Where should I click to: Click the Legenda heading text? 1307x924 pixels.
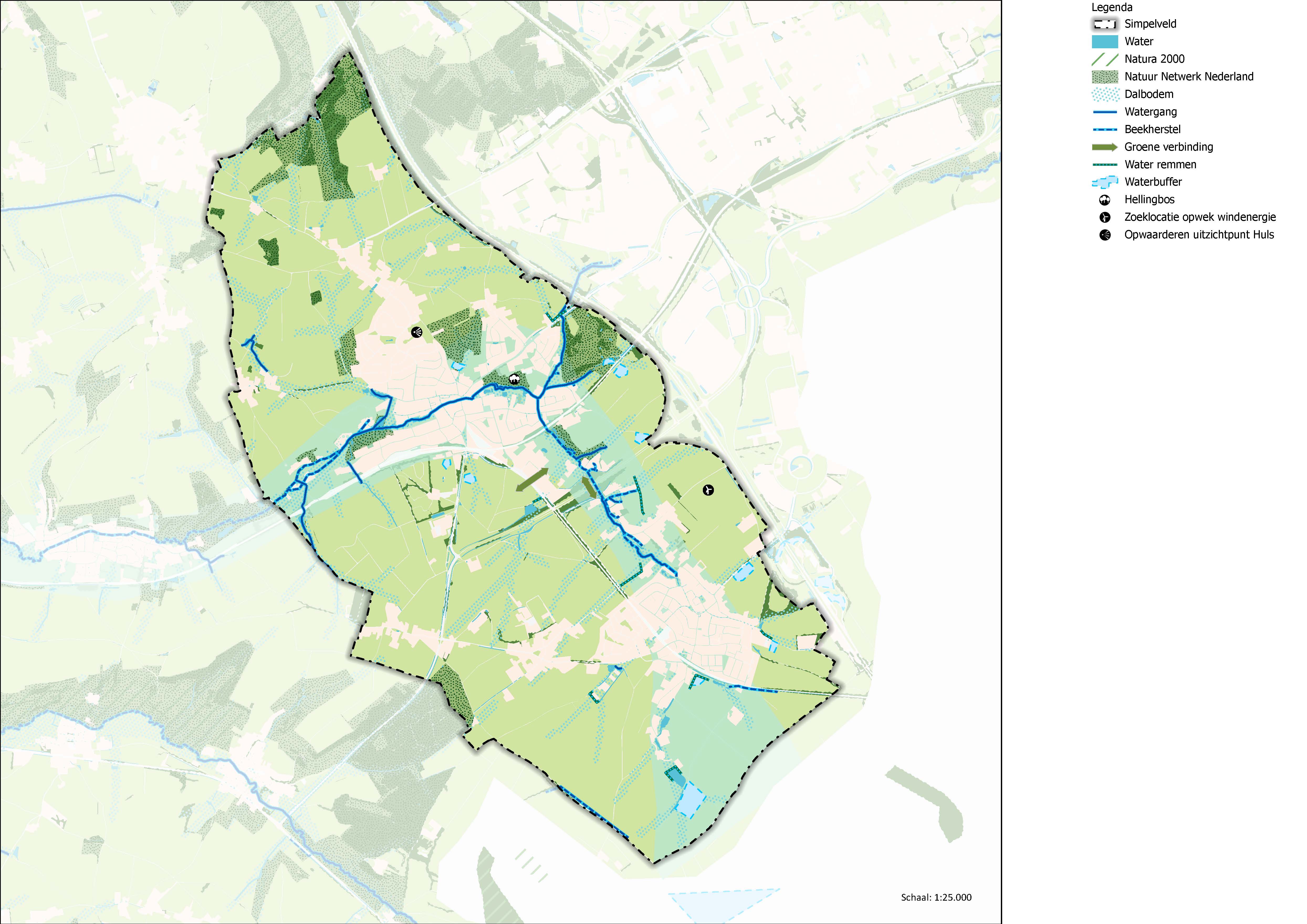point(1112,7)
